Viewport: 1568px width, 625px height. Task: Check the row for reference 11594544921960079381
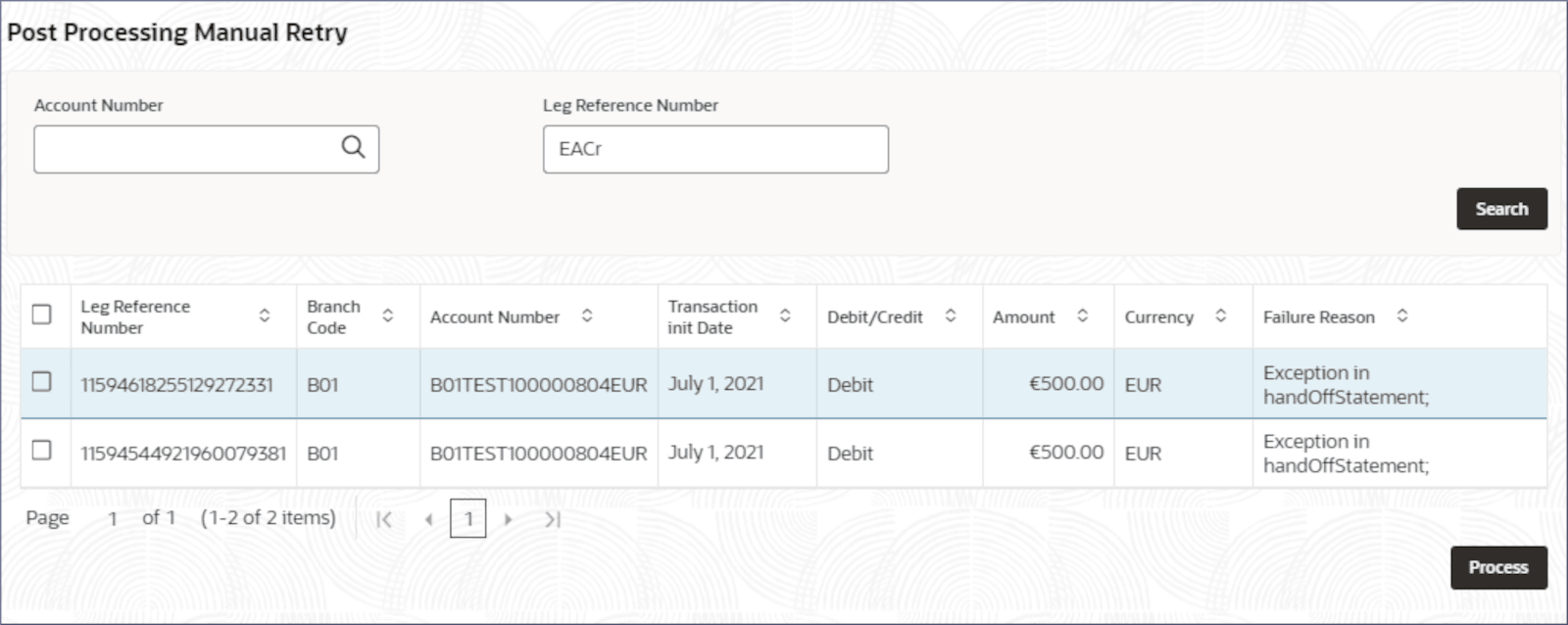(42, 451)
